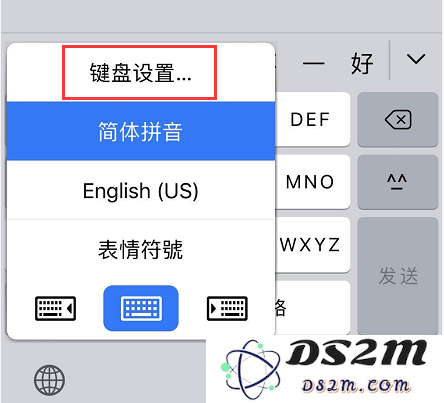The height and width of the screenshot is (403, 444).
Task: Tap the backspace delete key
Action: click(x=398, y=119)
